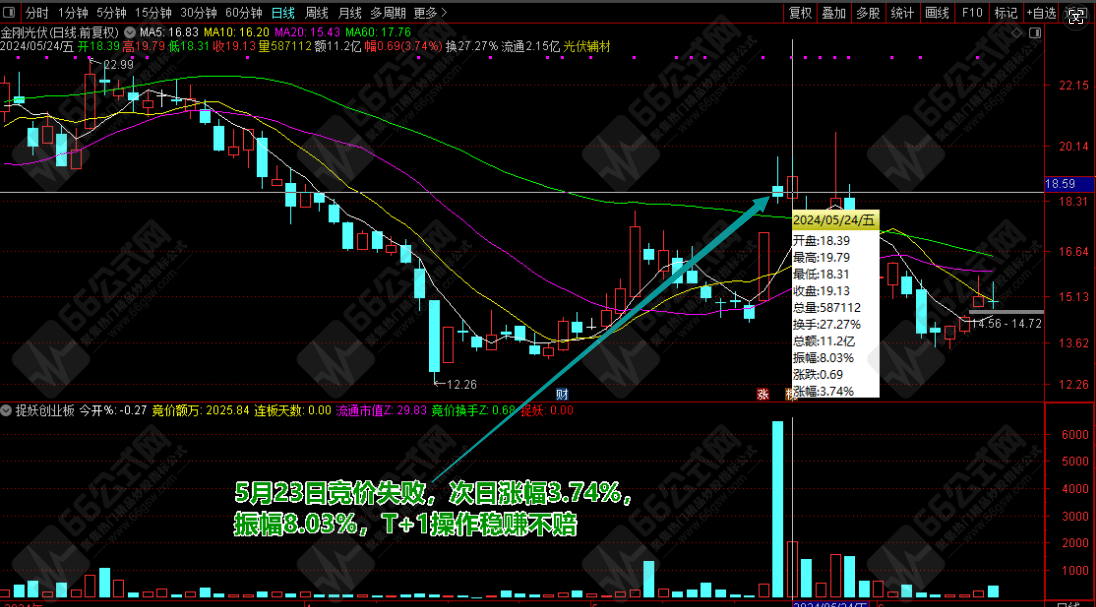Switch to 分时 intraday view
The height and width of the screenshot is (607, 1096).
pos(36,13)
